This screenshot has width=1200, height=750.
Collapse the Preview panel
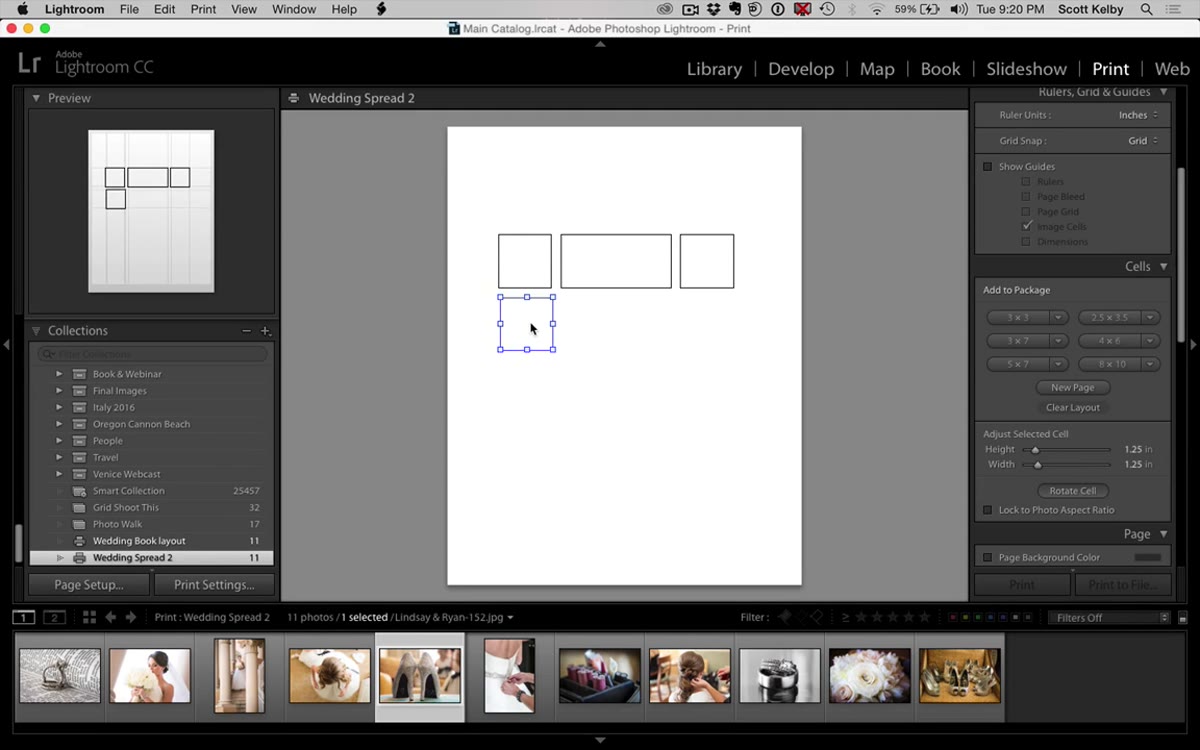[x=36, y=98]
